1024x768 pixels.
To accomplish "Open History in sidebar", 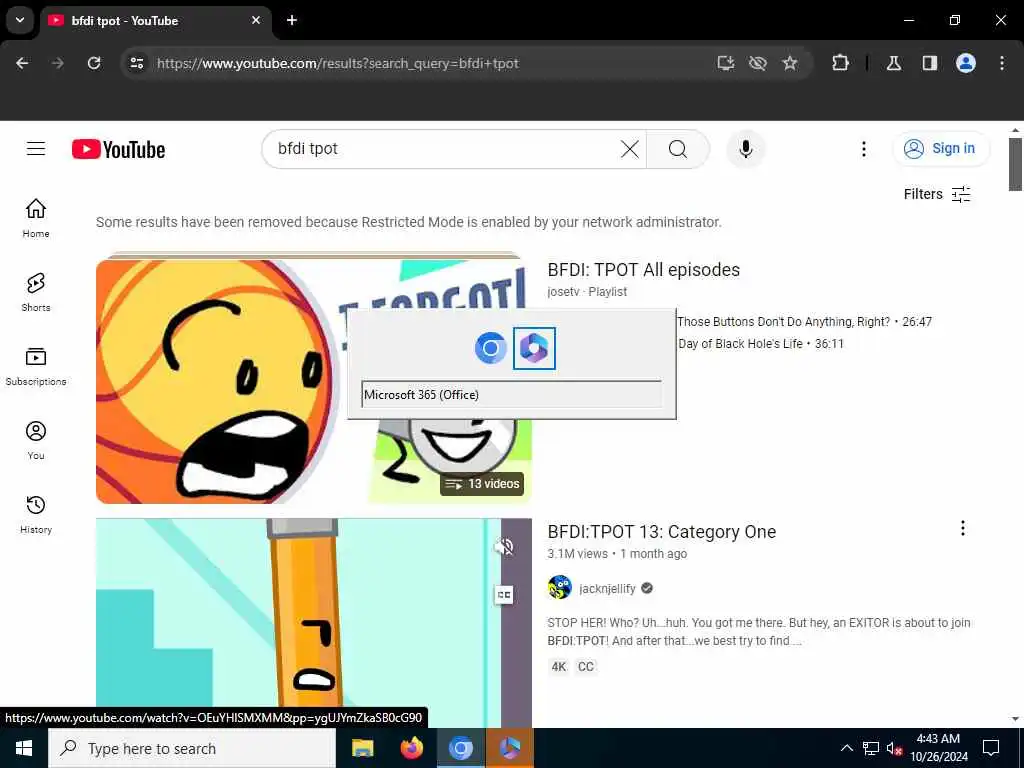I will click(x=36, y=514).
